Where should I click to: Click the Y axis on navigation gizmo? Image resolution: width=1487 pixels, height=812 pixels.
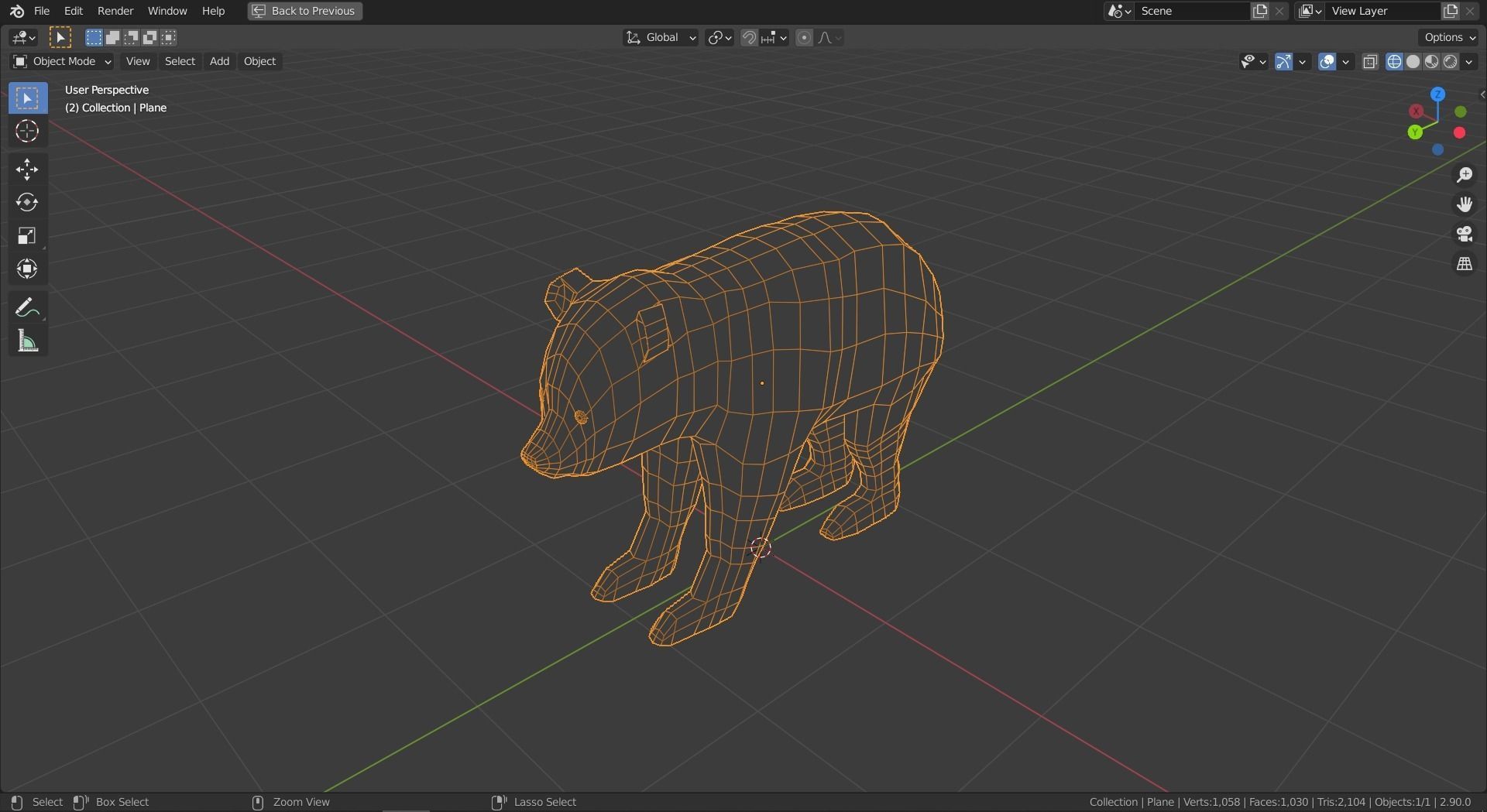[x=1415, y=132]
